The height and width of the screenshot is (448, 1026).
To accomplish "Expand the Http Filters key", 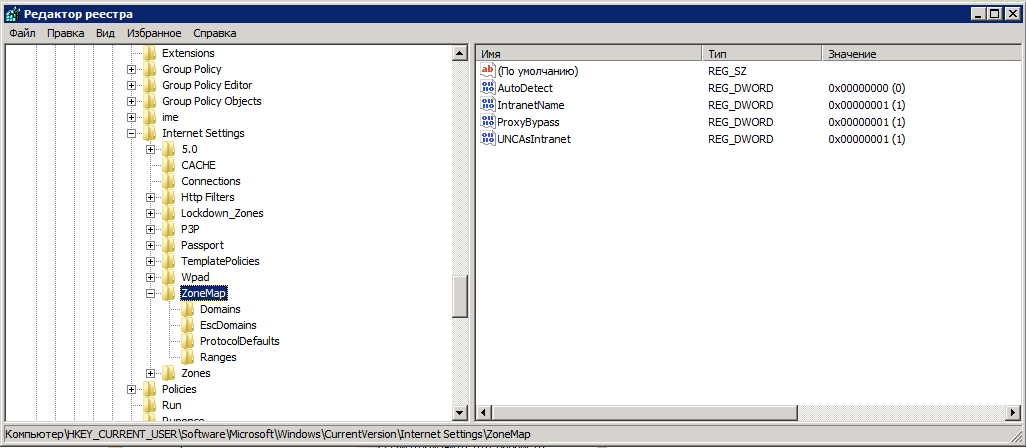I will pyautogui.click(x=150, y=198).
